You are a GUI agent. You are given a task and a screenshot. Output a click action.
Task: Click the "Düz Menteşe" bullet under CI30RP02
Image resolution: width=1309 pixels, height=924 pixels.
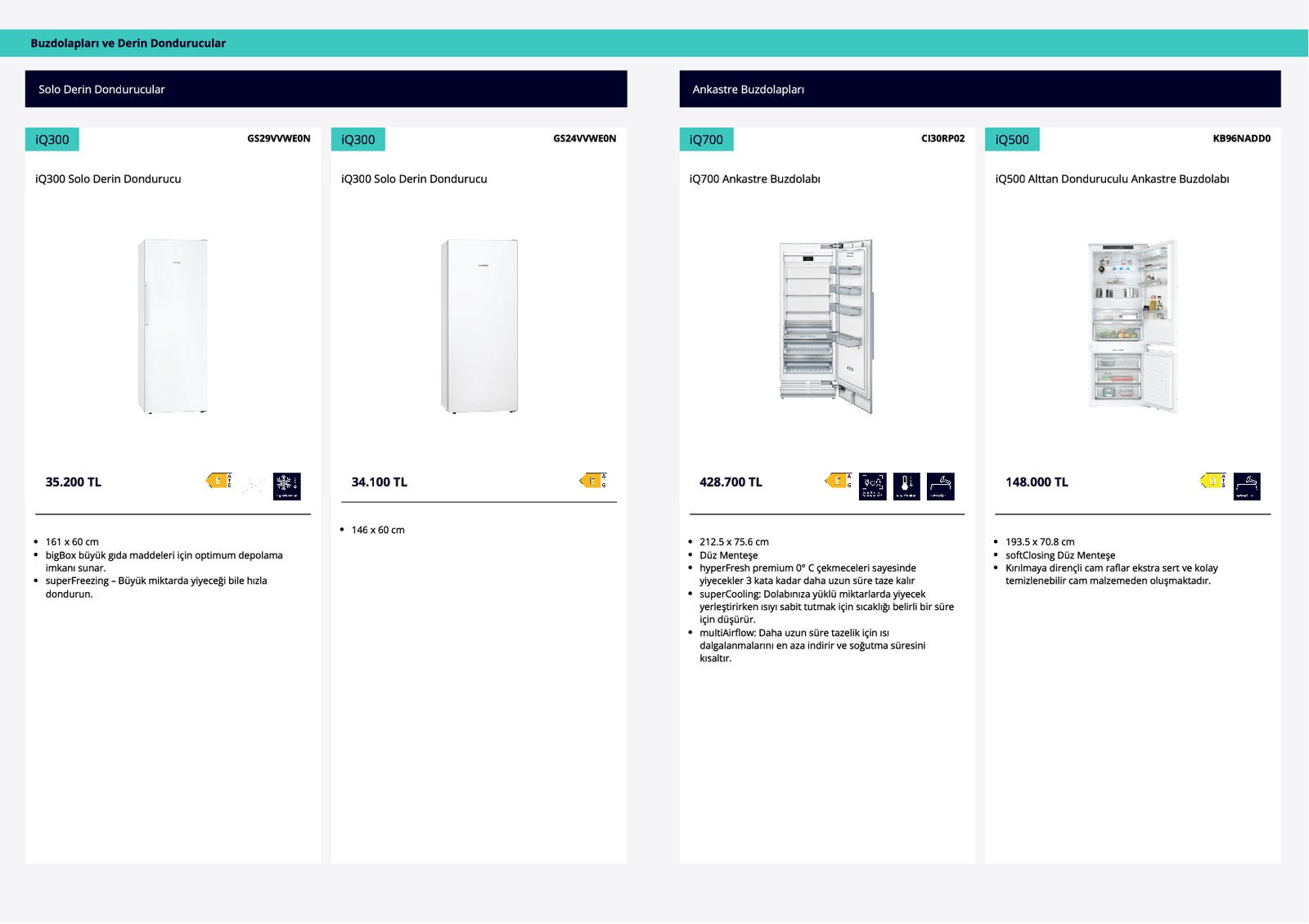click(x=728, y=555)
